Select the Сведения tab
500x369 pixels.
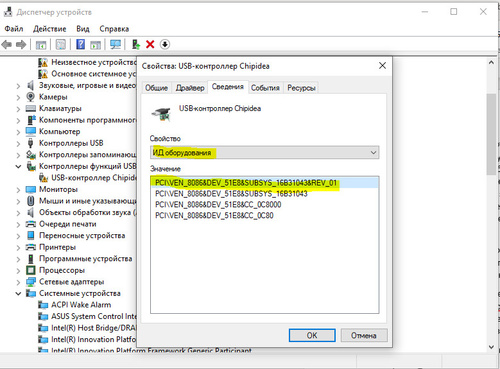click(x=228, y=87)
